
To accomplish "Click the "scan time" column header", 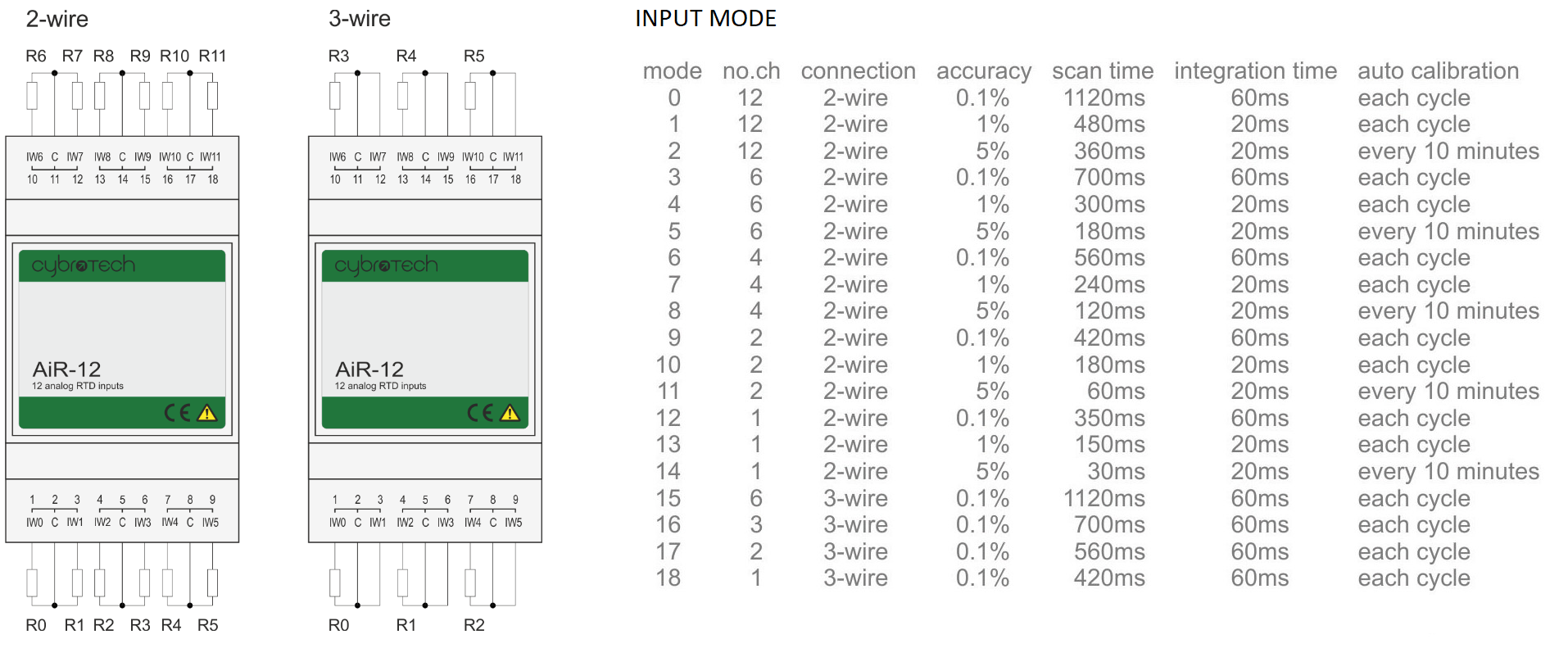I will pyautogui.click(x=1103, y=71).
